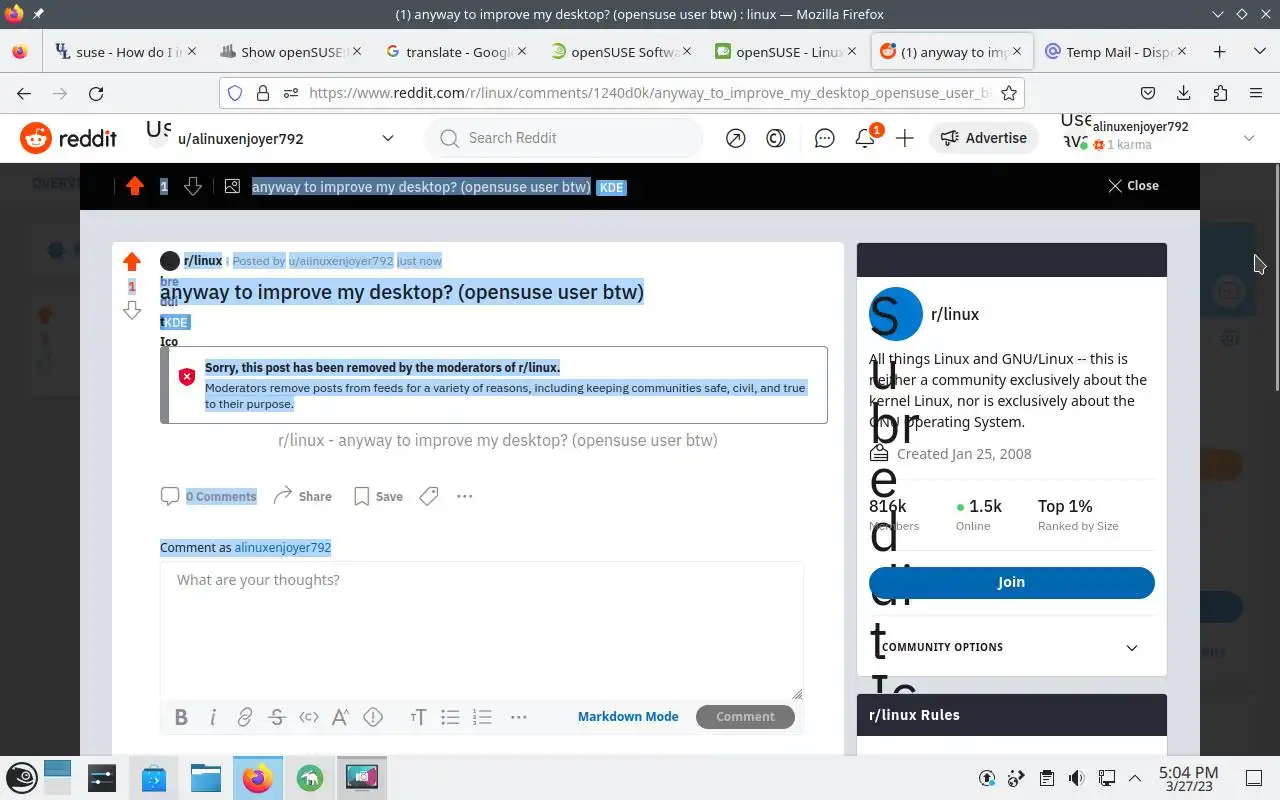Switch to the 'openSUSE - Linux' tab
This screenshot has width=1280, height=800.
click(x=785, y=52)
